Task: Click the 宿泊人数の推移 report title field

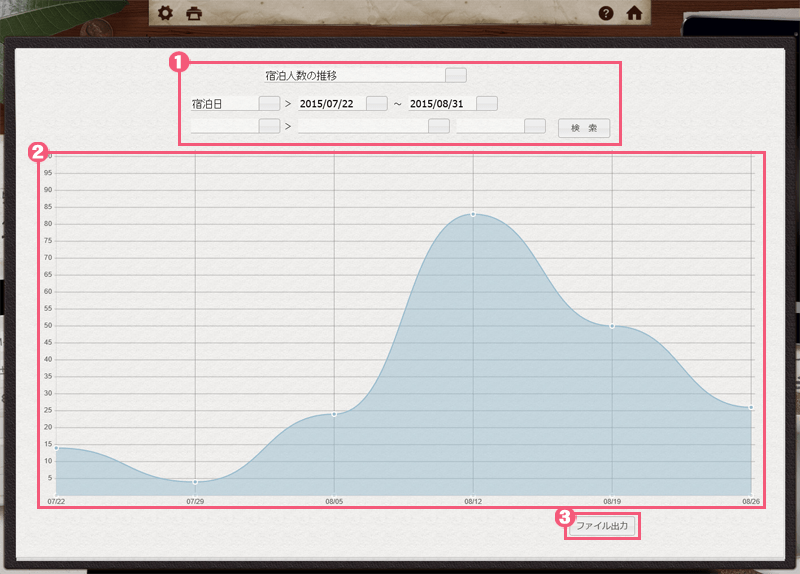Action: [350, 75]
